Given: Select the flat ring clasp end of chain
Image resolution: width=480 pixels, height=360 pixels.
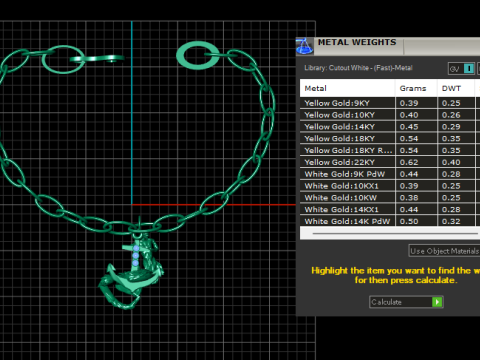Looking at the screenshot, I should click(198, 55).
